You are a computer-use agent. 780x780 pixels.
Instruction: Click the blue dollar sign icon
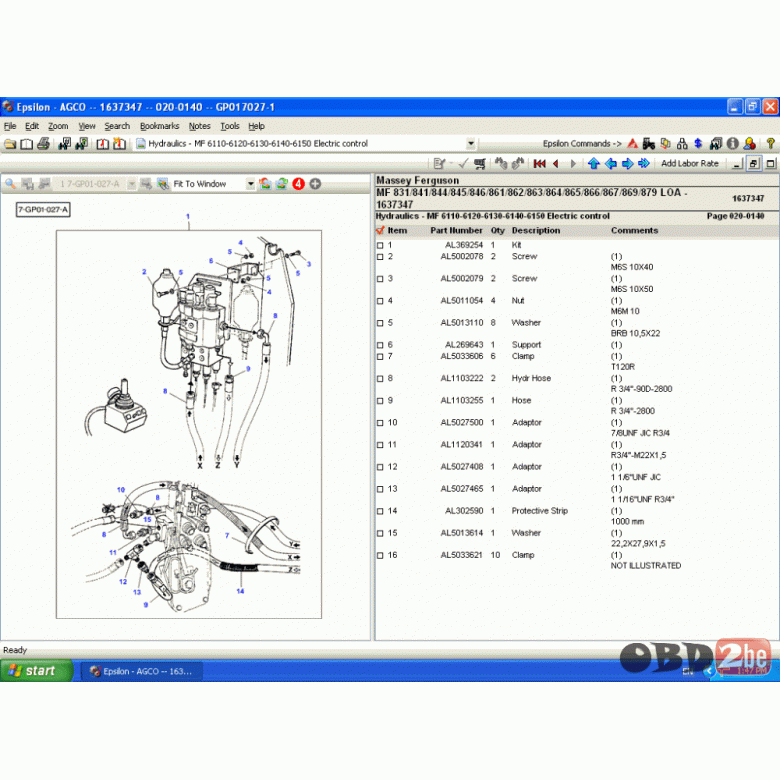click(698, 144)
